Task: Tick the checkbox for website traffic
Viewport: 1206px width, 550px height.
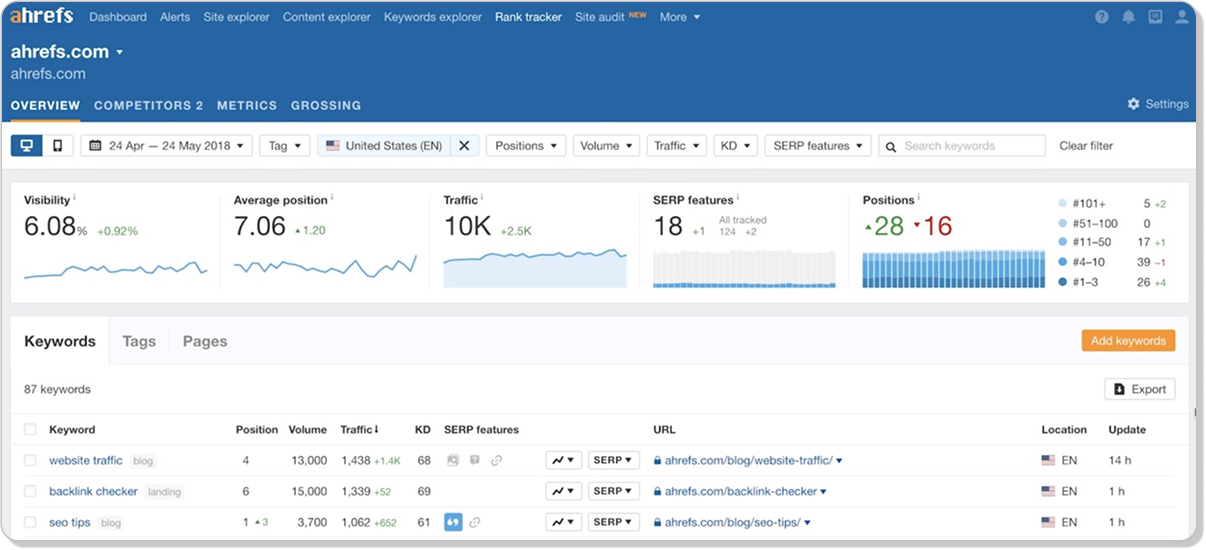Action: pos(30,461)
